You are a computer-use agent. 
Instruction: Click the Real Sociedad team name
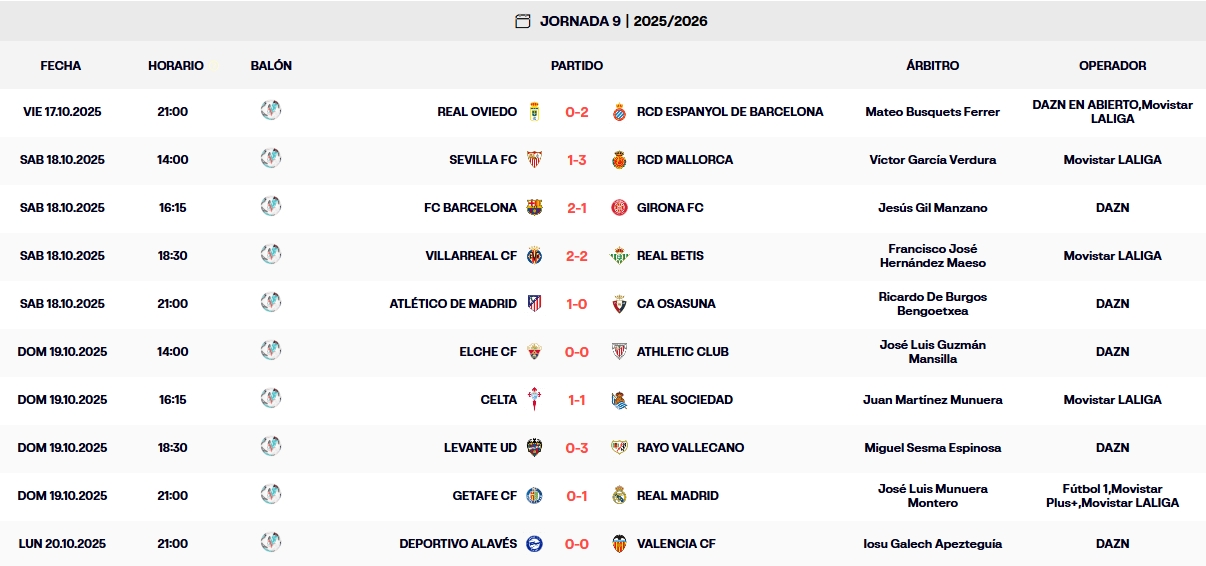(685, 400)
